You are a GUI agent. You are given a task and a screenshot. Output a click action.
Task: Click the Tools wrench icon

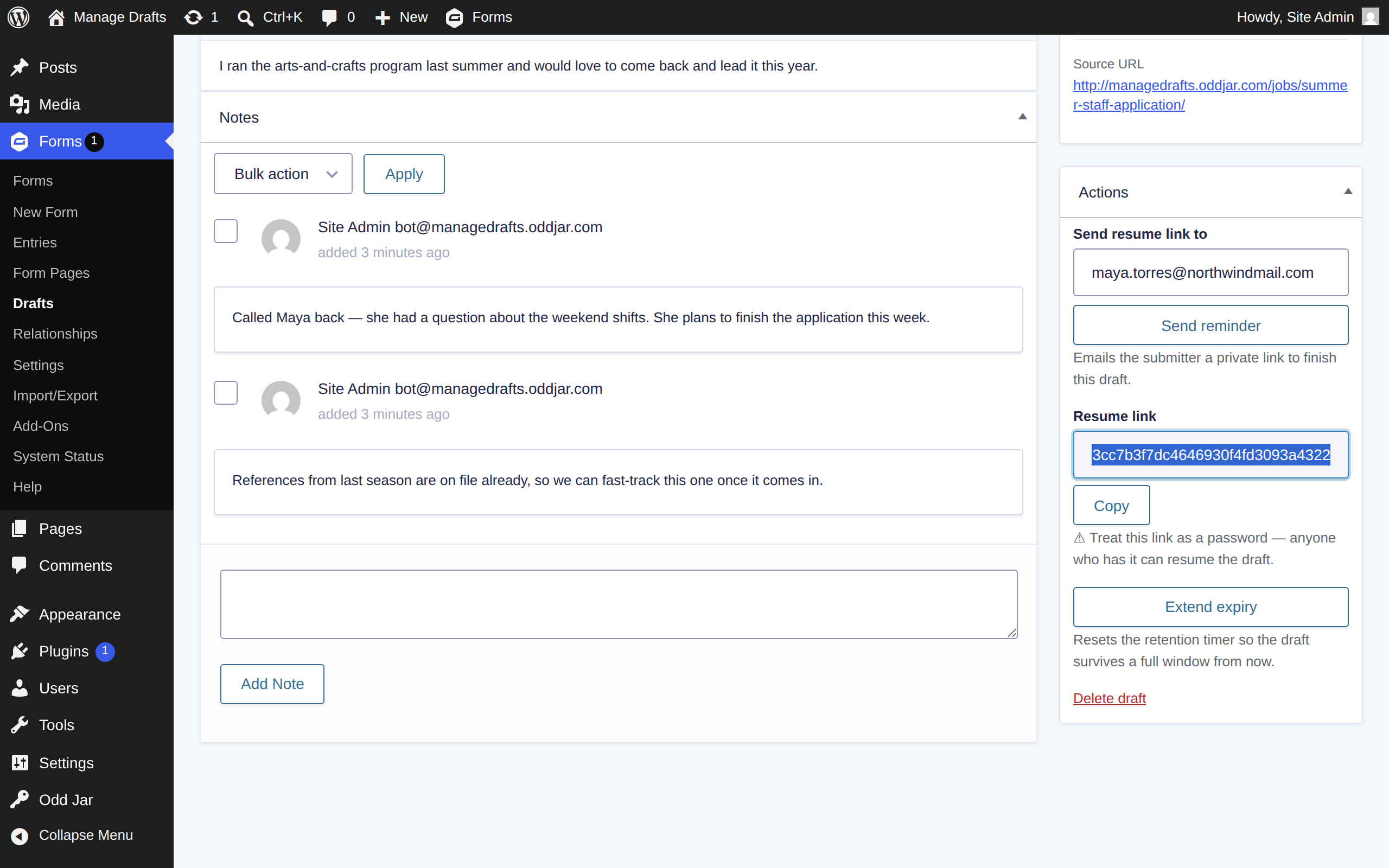click(20, 725)
